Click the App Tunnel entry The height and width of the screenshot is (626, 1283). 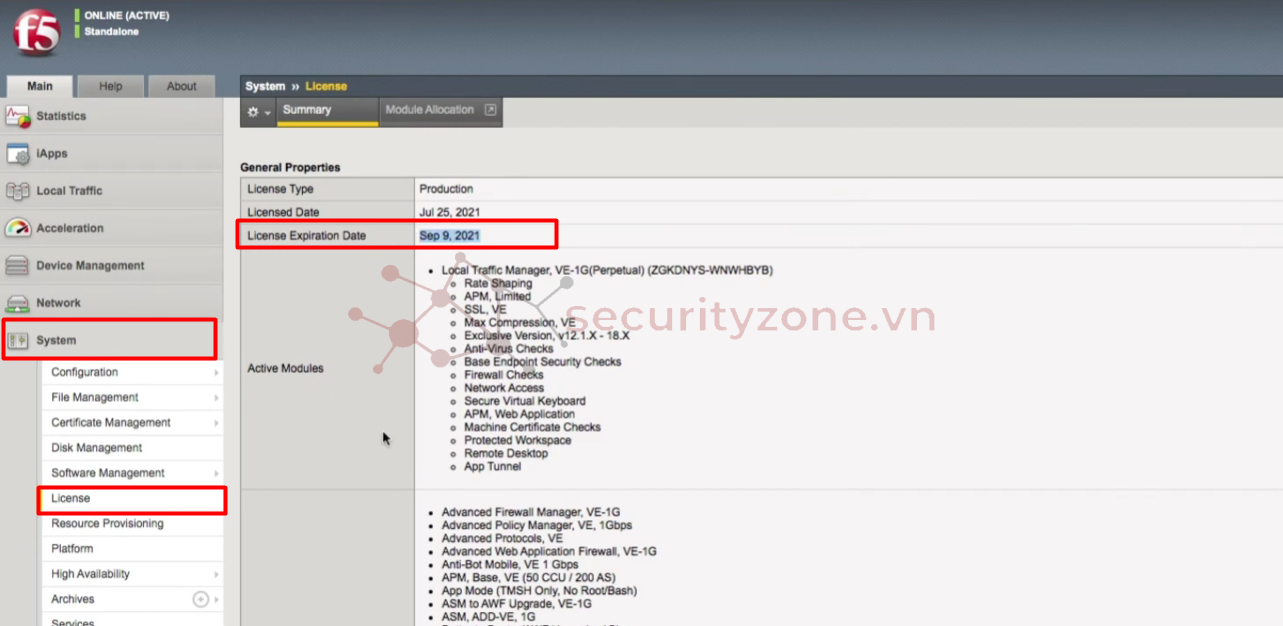pos(493,466)
